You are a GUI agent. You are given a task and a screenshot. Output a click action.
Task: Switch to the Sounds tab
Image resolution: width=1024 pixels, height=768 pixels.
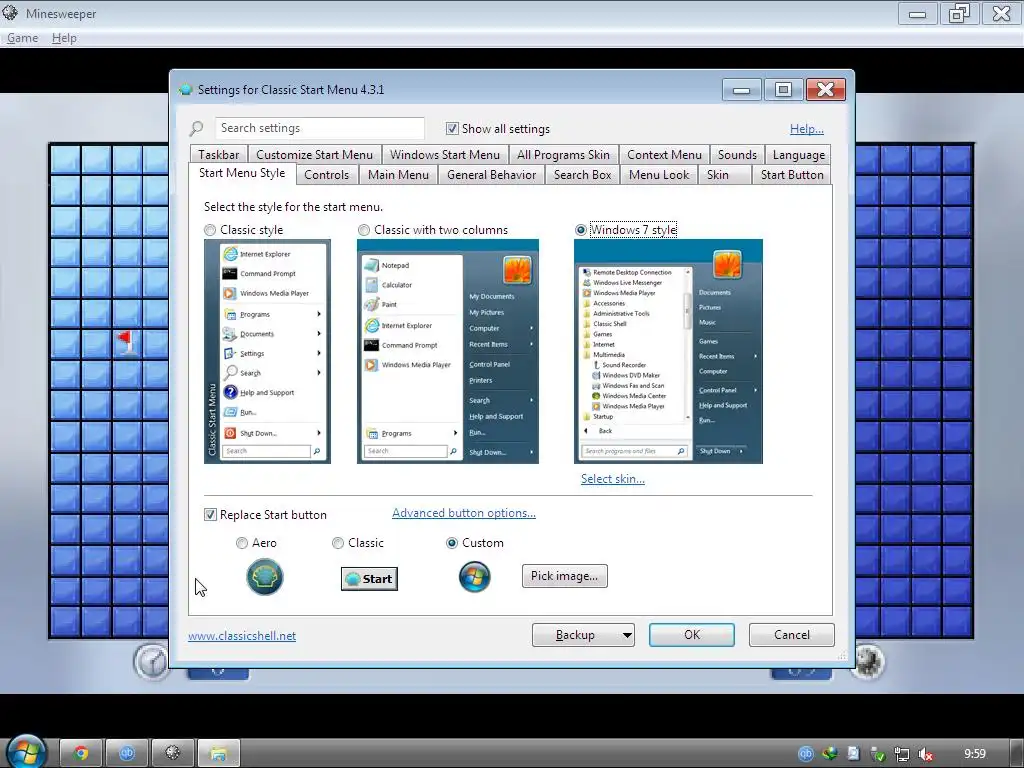tap(737, 155)
